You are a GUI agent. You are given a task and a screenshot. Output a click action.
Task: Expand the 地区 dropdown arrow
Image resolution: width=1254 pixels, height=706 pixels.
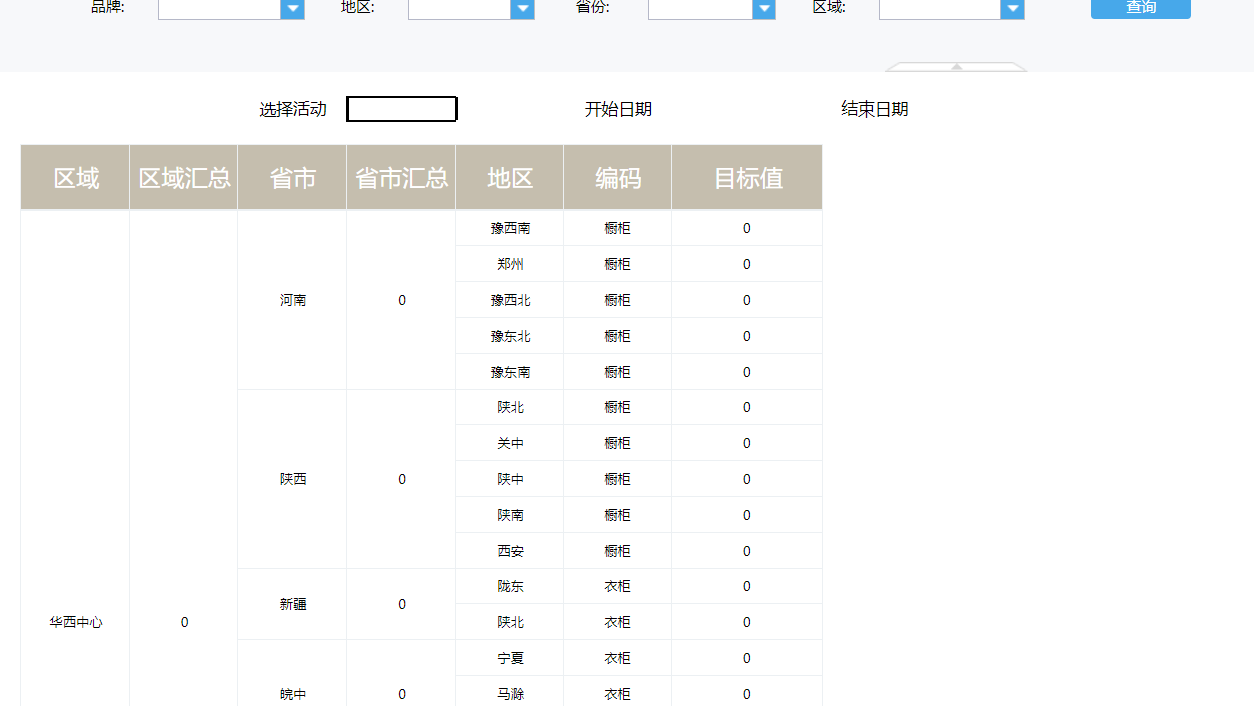click(x=522, y=9)
